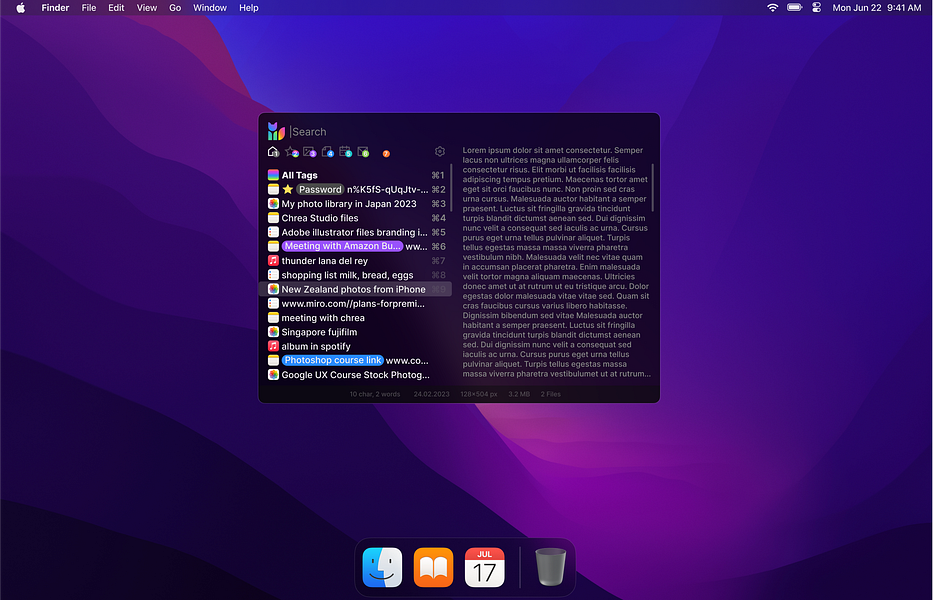The width and height of the screenshot is (933, 600).
Task: Filter clipboard items by images
Action: 309,152
